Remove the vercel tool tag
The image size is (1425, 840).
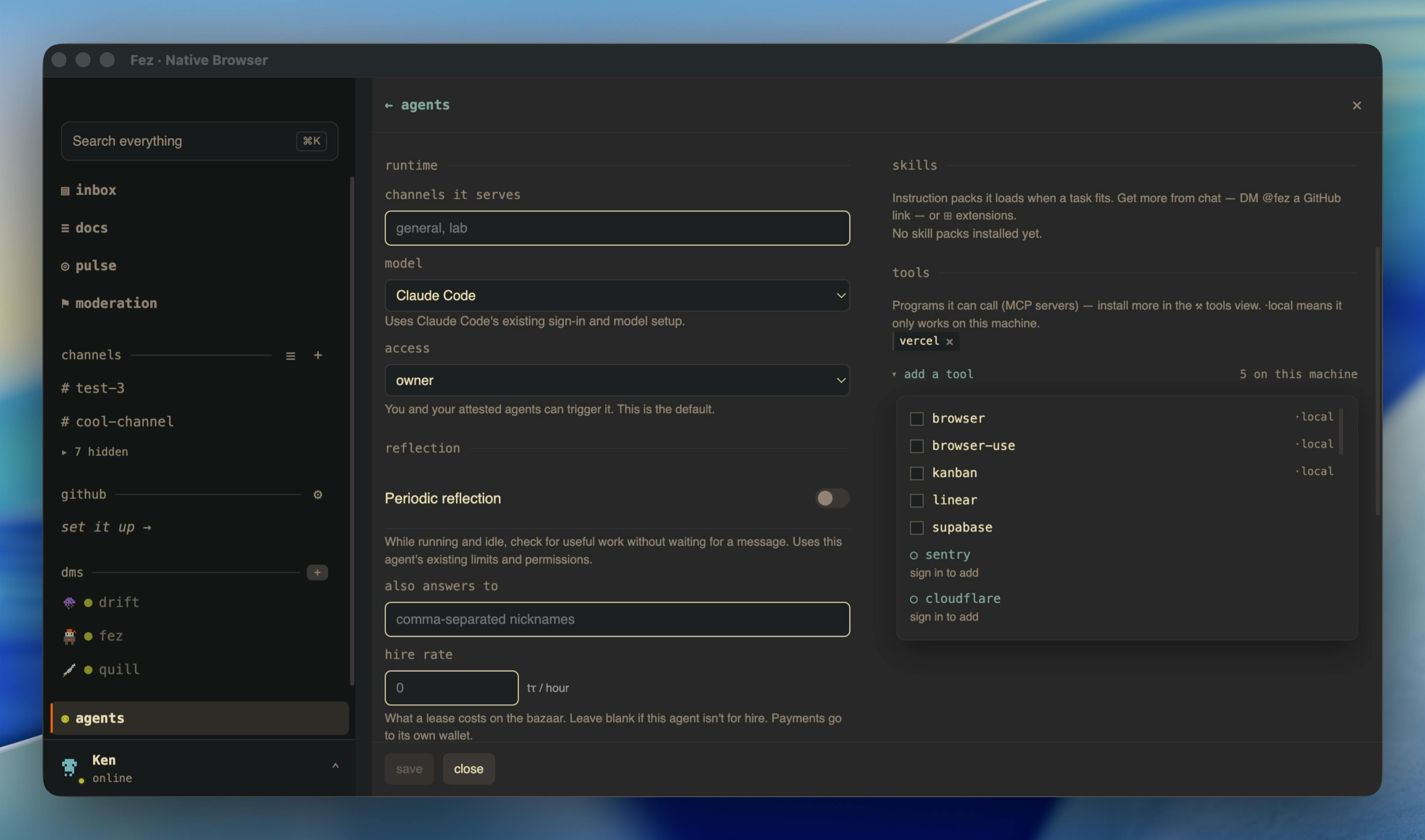coord(950,341)
